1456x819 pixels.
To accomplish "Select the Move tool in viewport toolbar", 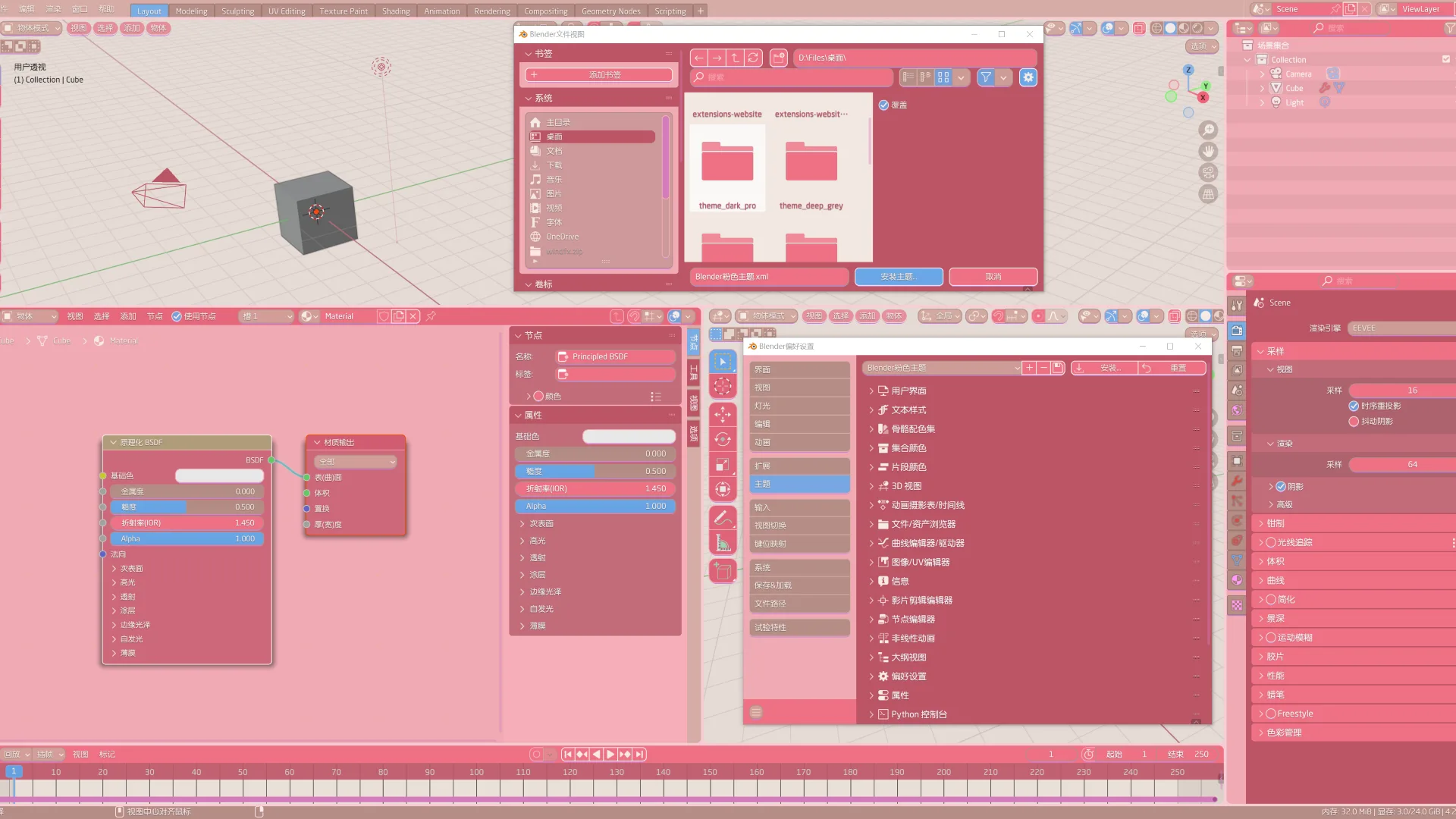I will click(723, 413).
